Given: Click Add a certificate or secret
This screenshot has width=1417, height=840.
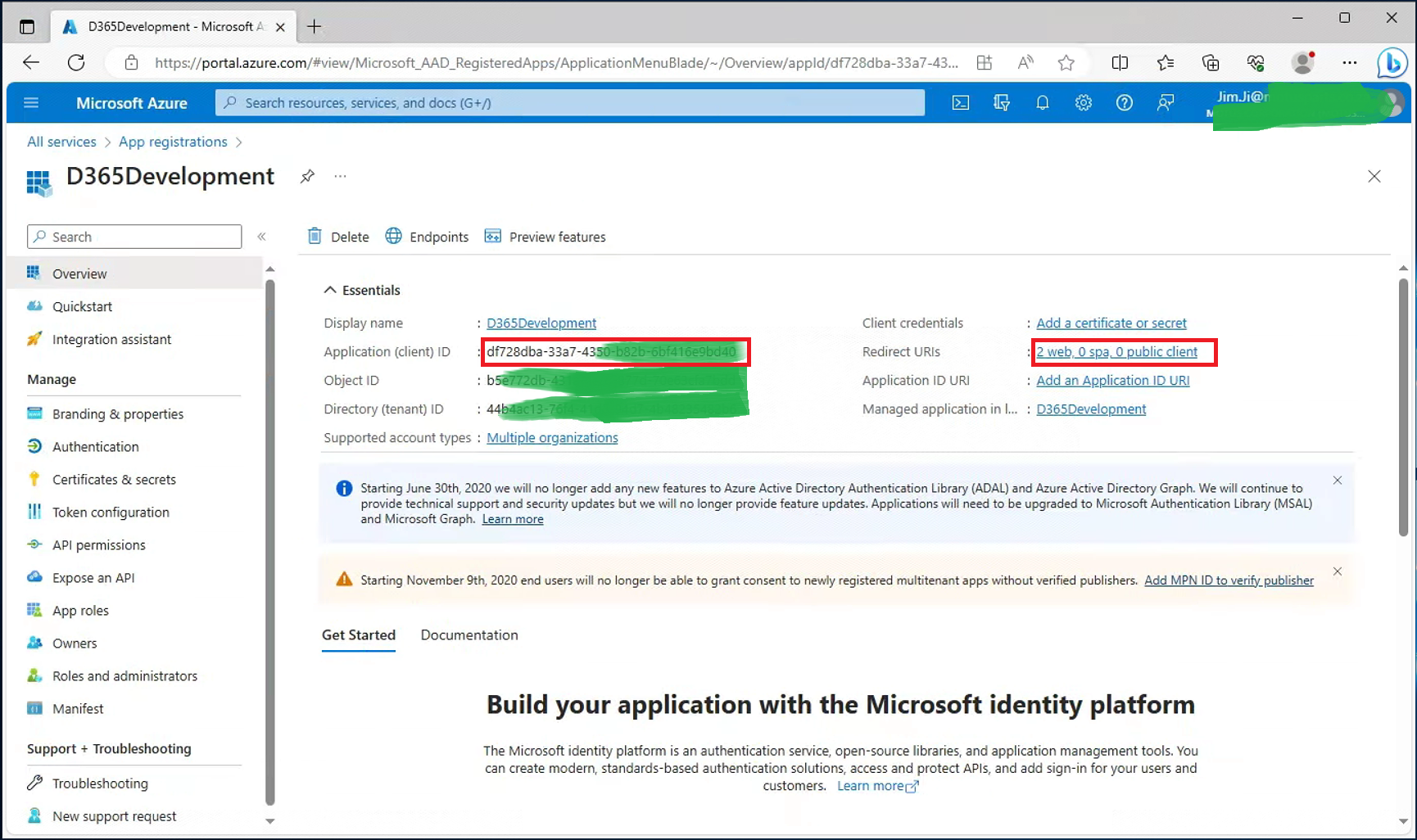Looking at the screenshot, I should tap(1111, 323).
